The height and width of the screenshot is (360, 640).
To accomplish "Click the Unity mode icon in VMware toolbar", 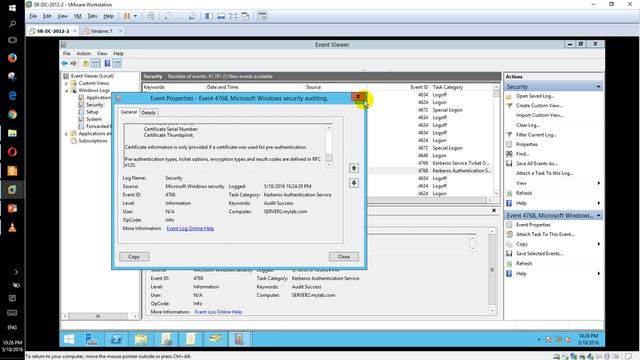I will point(245,16).
